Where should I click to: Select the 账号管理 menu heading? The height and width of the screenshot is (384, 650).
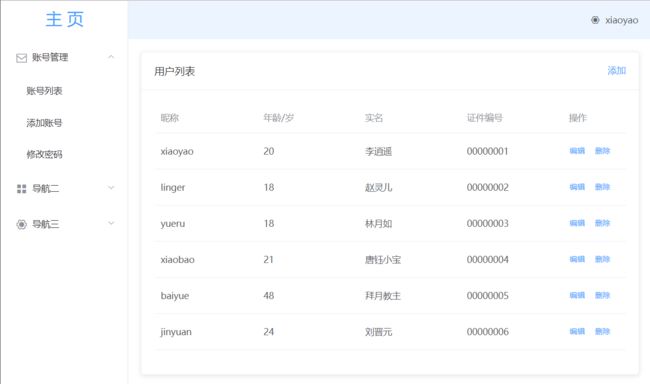click(x=50, y=57)
